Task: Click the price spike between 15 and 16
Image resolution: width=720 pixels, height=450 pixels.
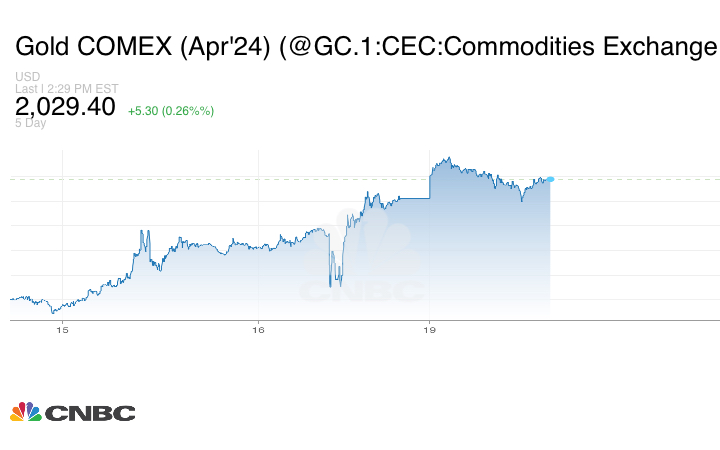Action: [x=144, y=234]
